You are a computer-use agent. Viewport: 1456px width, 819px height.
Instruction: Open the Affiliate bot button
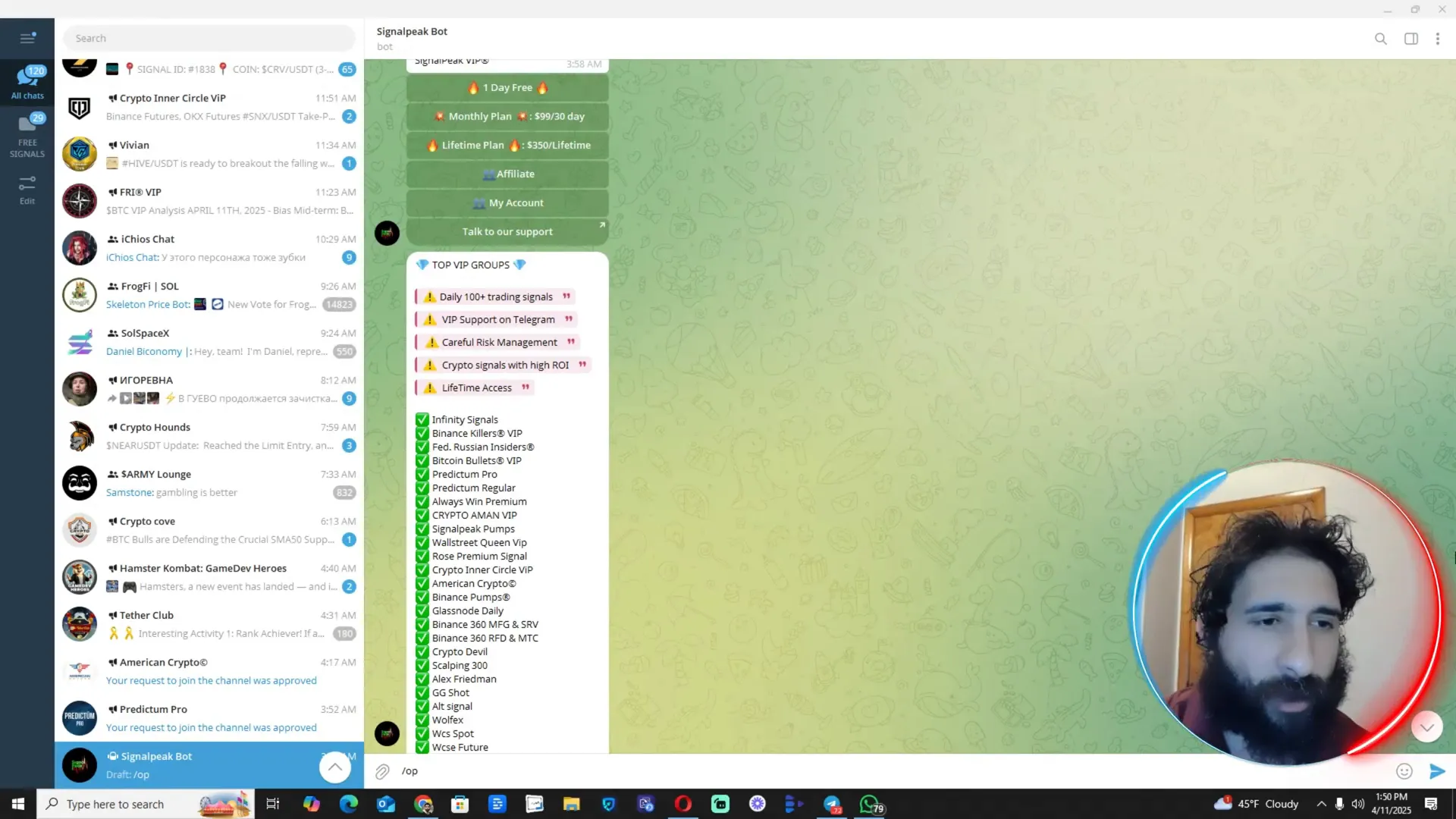pos(507,174)
